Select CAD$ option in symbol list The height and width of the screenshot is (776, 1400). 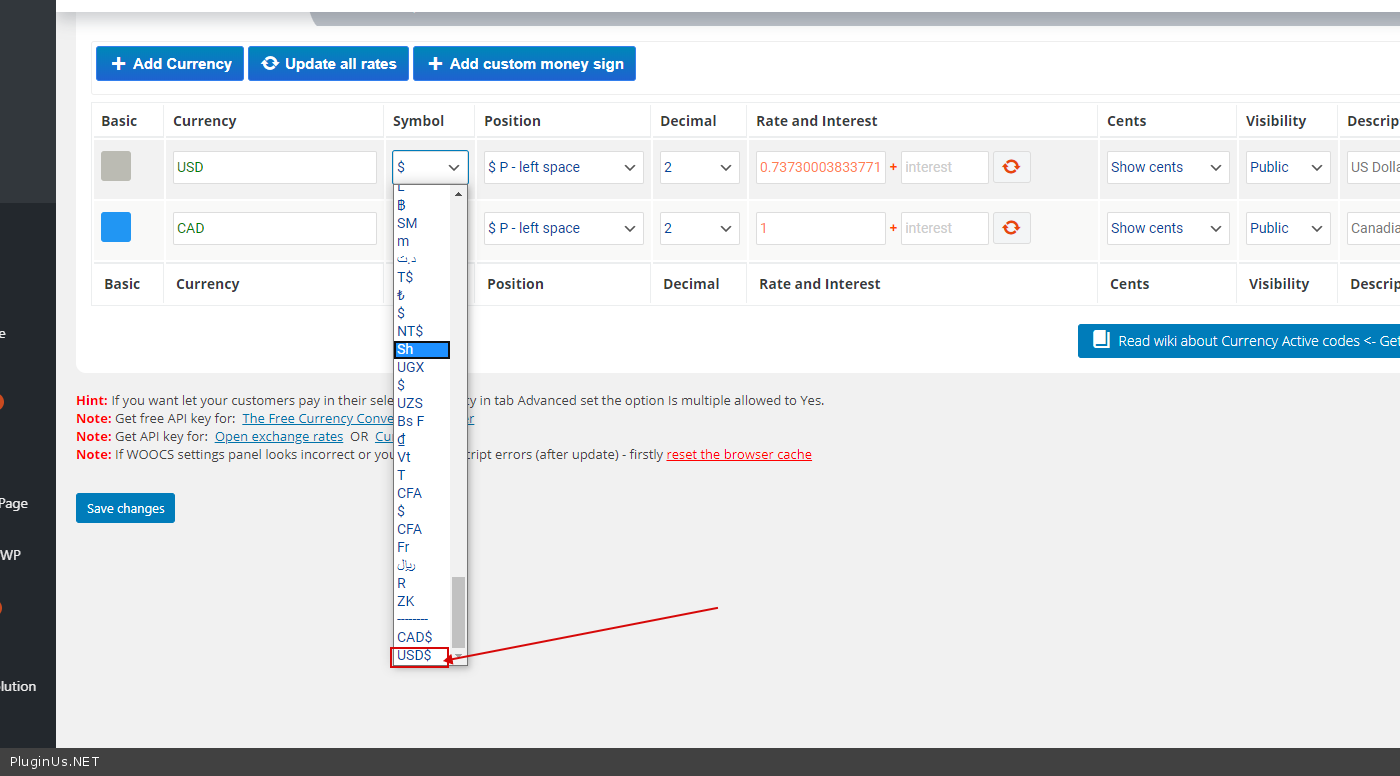coord(415,637)
